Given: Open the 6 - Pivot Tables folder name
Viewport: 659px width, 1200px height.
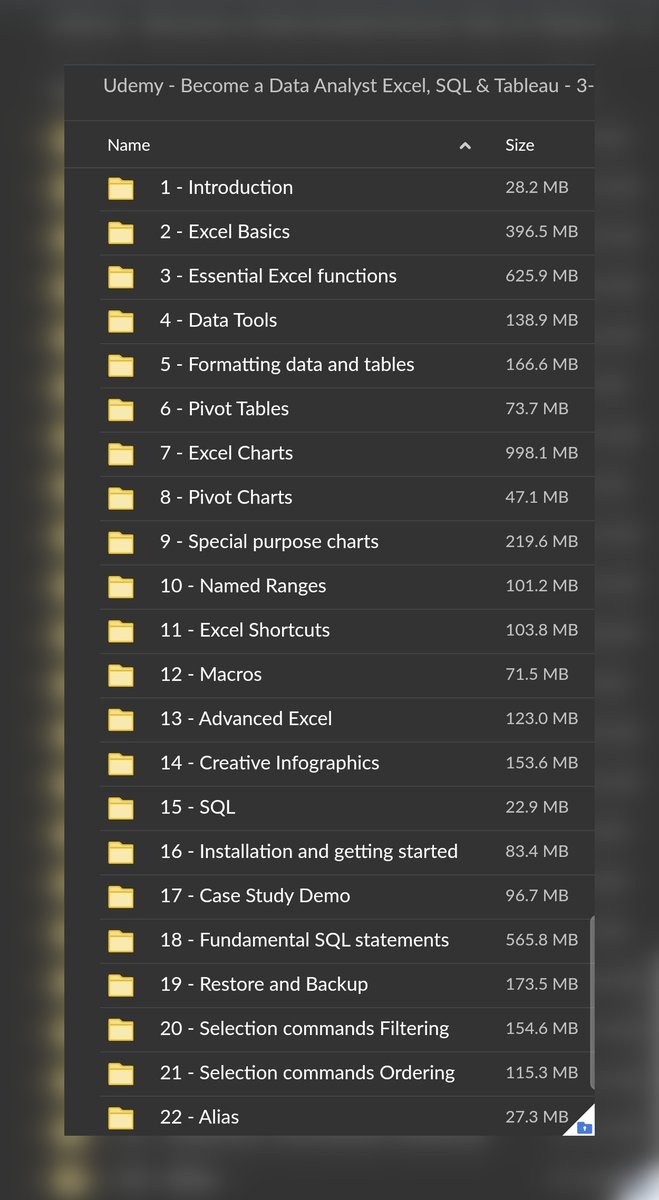Looking at the screenshot, I should (x=224, y=408).
